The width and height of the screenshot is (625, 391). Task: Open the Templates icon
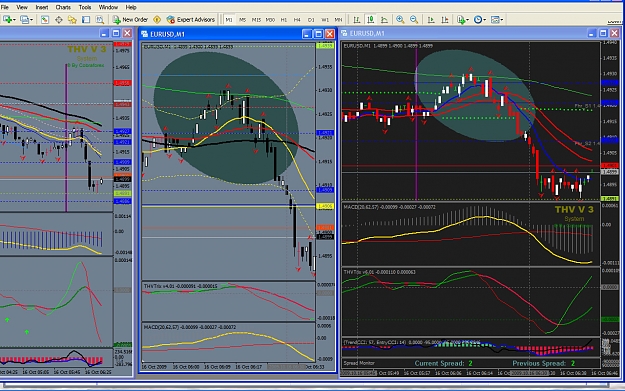[495, 20]
